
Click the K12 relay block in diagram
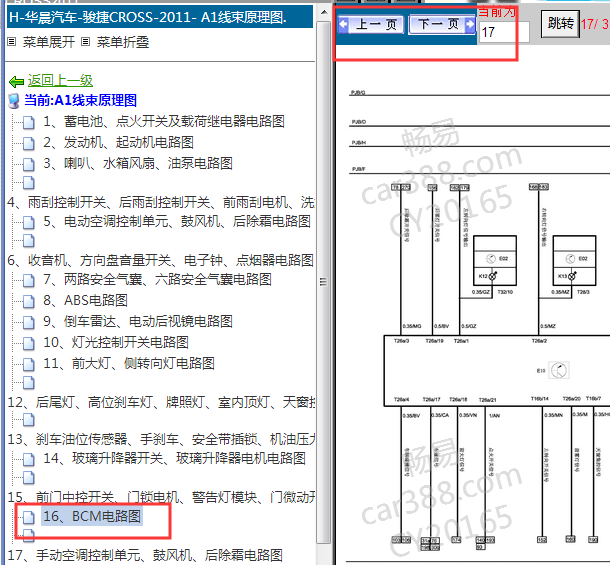coord(495,261)
